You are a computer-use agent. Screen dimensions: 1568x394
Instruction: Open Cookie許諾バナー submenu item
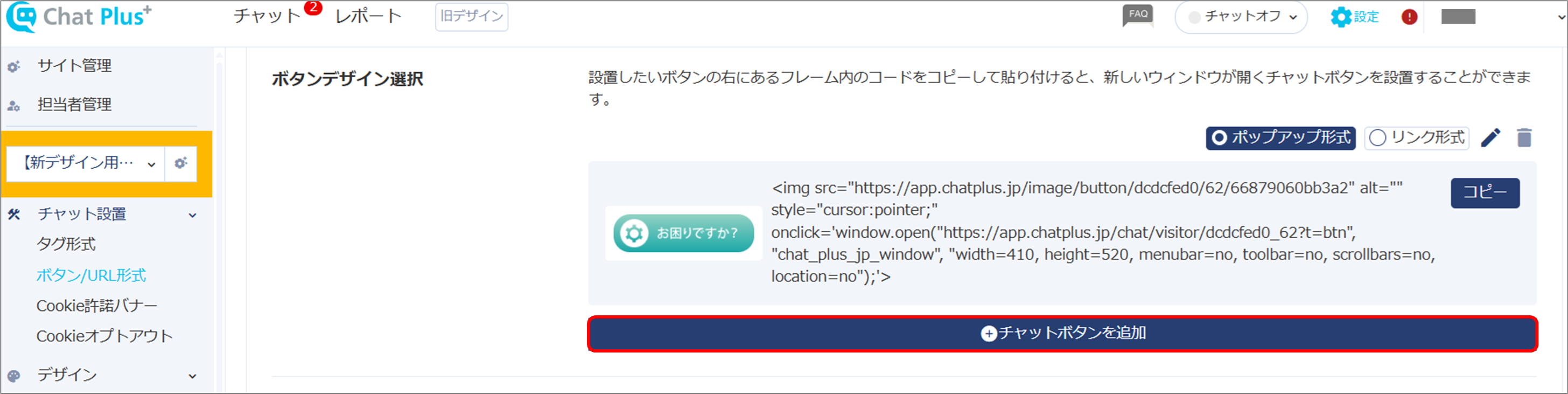pos(97,306)
